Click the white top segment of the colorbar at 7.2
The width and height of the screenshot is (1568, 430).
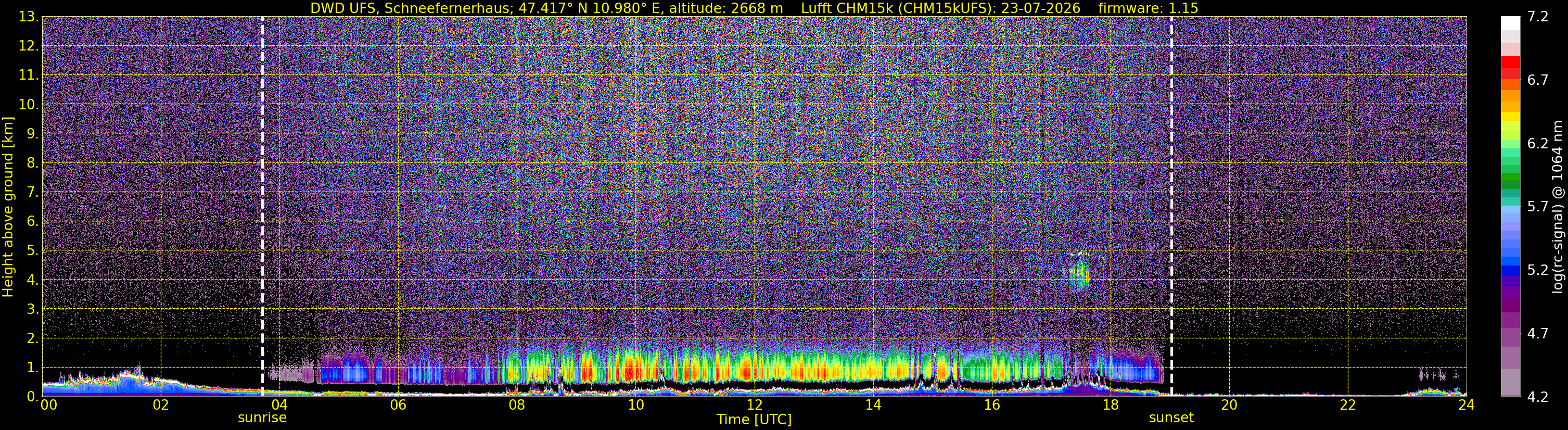(1510, 23)
